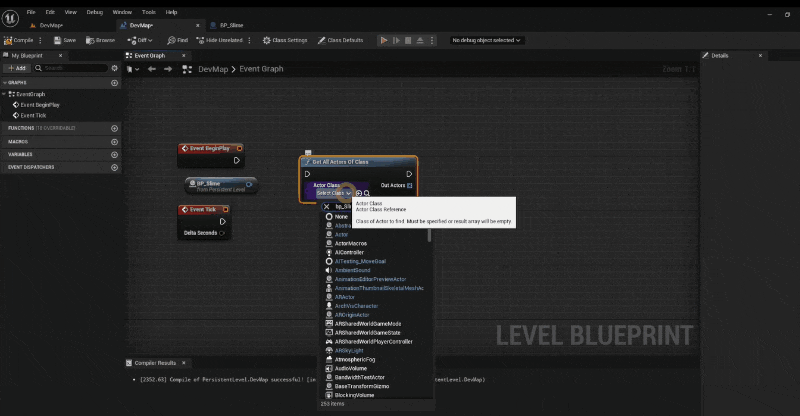The height and width of the screenshot is (416, 800).
Task: Open compile options three-dot menu
Action: point(40,40)
